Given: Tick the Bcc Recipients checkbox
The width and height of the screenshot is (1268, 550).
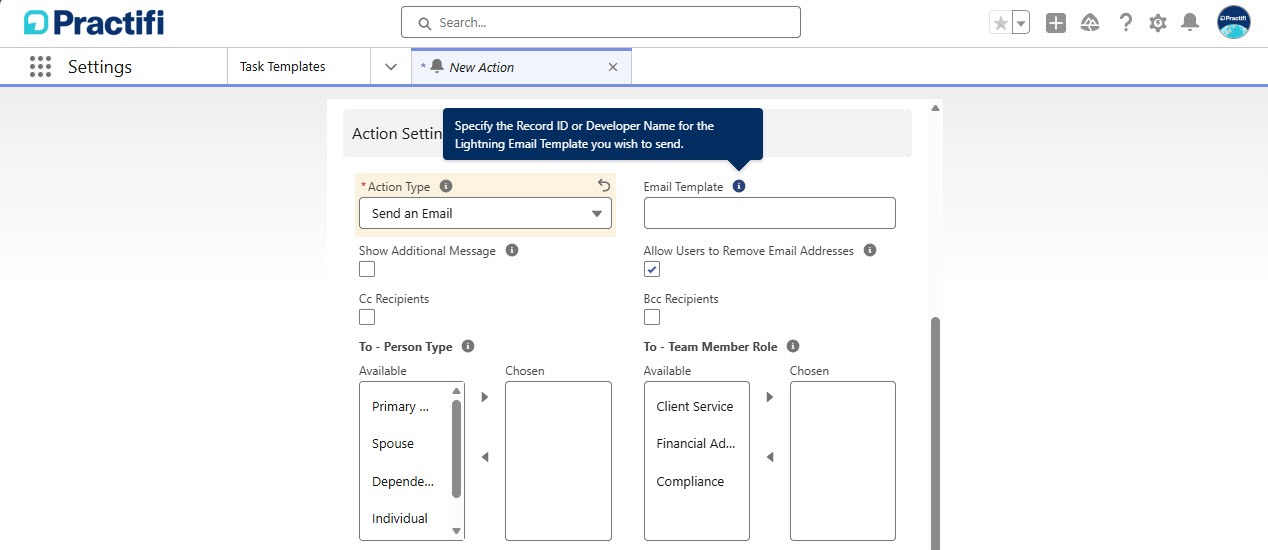Looking at the screenshot, I should (652, 317).
